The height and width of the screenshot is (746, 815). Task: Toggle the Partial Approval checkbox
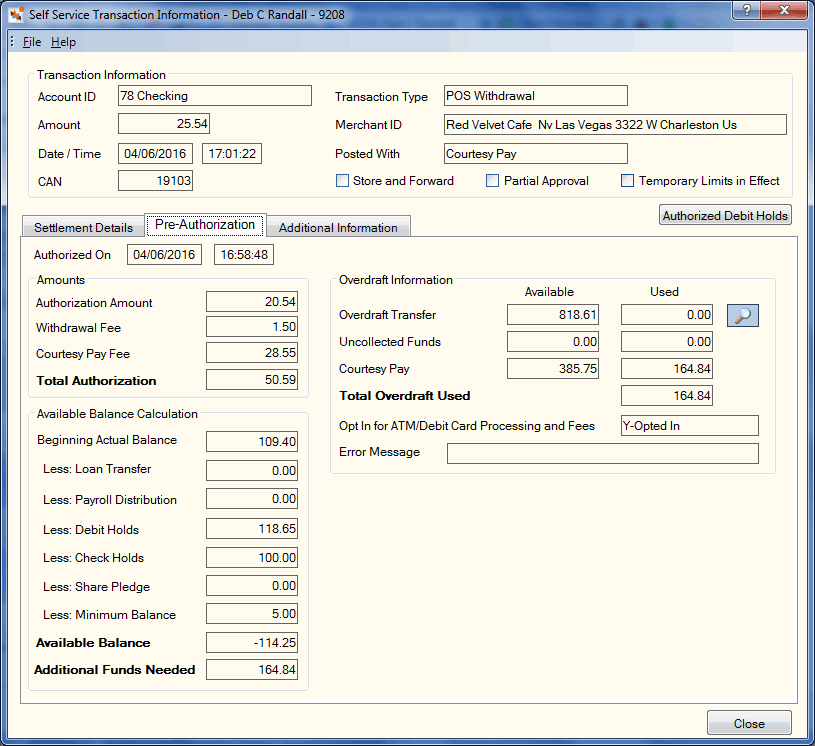click(492, 180)
